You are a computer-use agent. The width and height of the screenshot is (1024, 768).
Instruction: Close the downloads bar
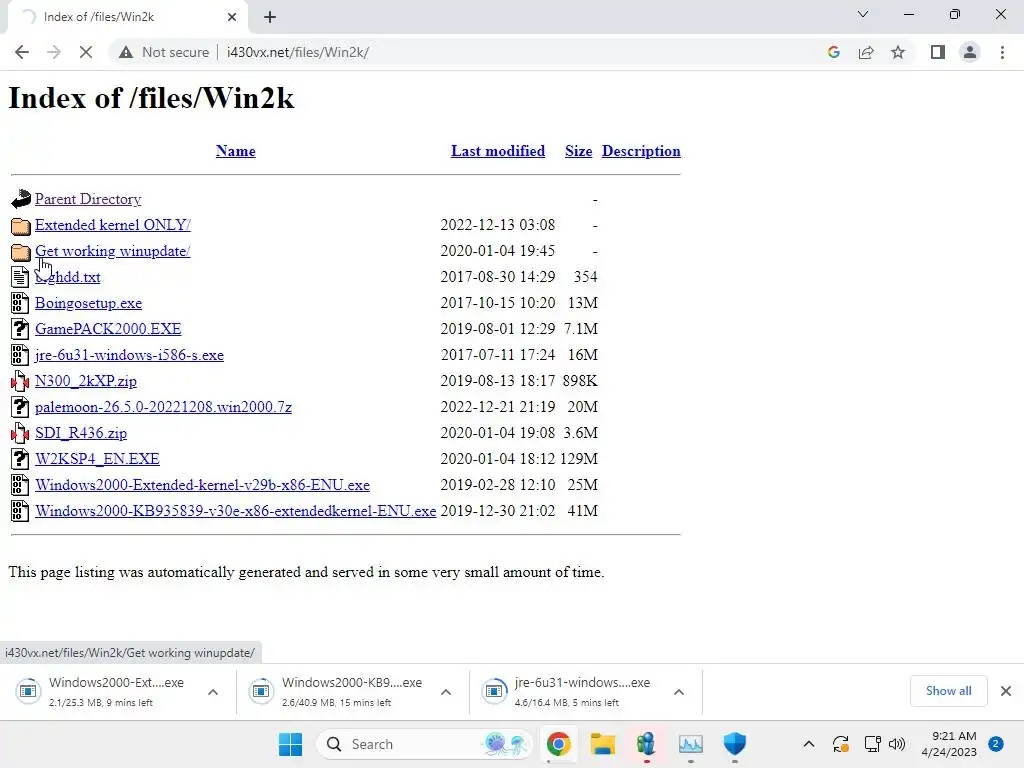[1006, 691]
